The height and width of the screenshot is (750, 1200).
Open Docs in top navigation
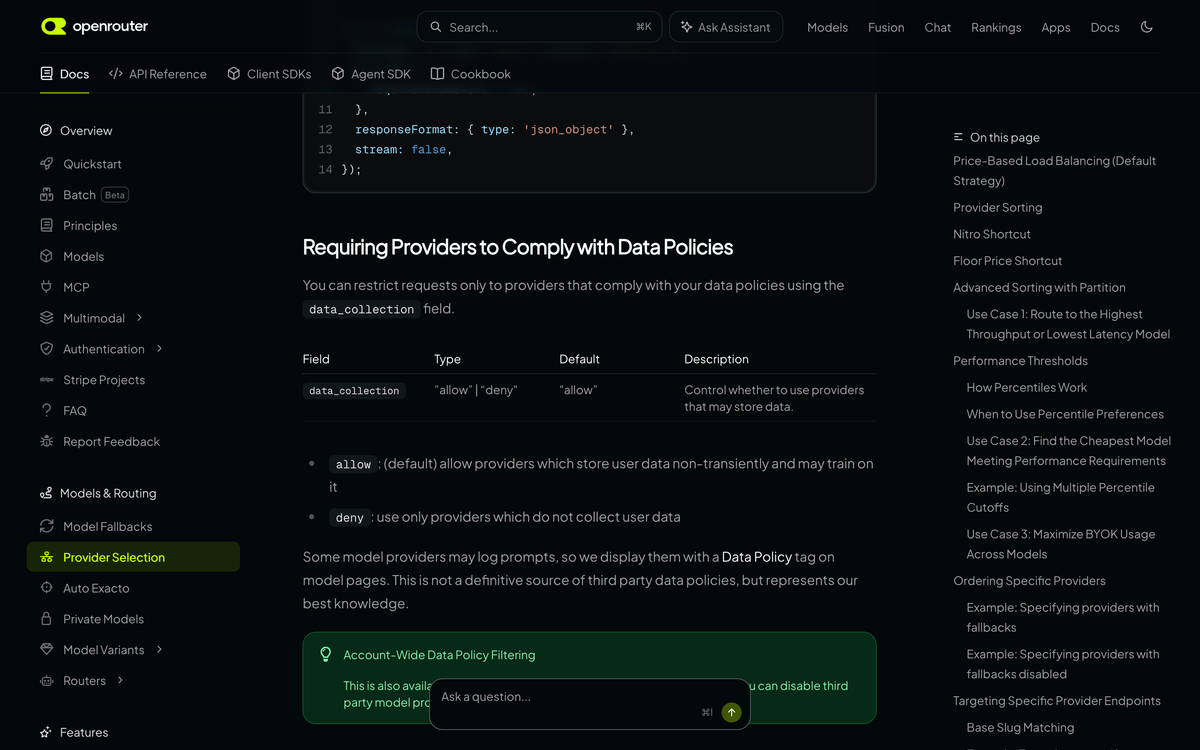click(1105, 27)
